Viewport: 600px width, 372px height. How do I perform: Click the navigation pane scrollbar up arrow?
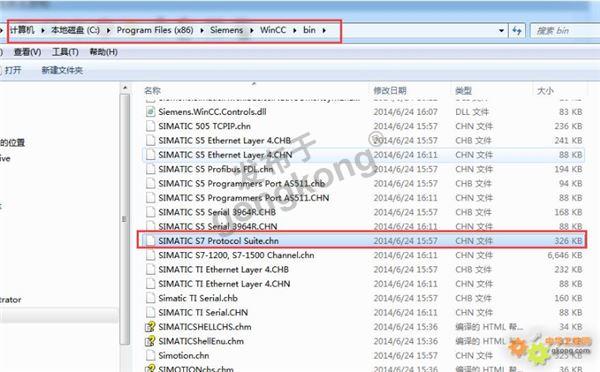125,88
